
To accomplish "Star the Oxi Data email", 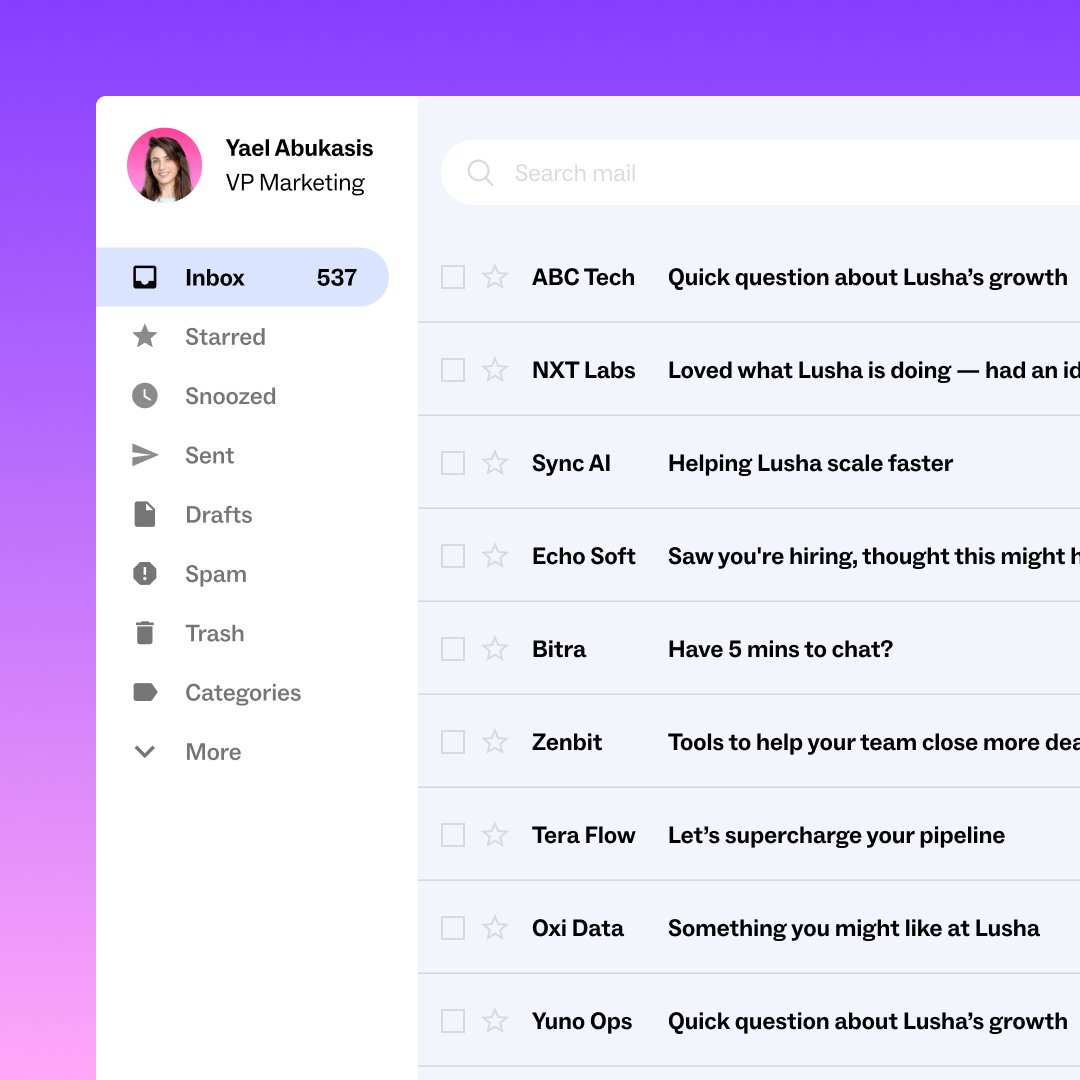I will pos(495,928).
